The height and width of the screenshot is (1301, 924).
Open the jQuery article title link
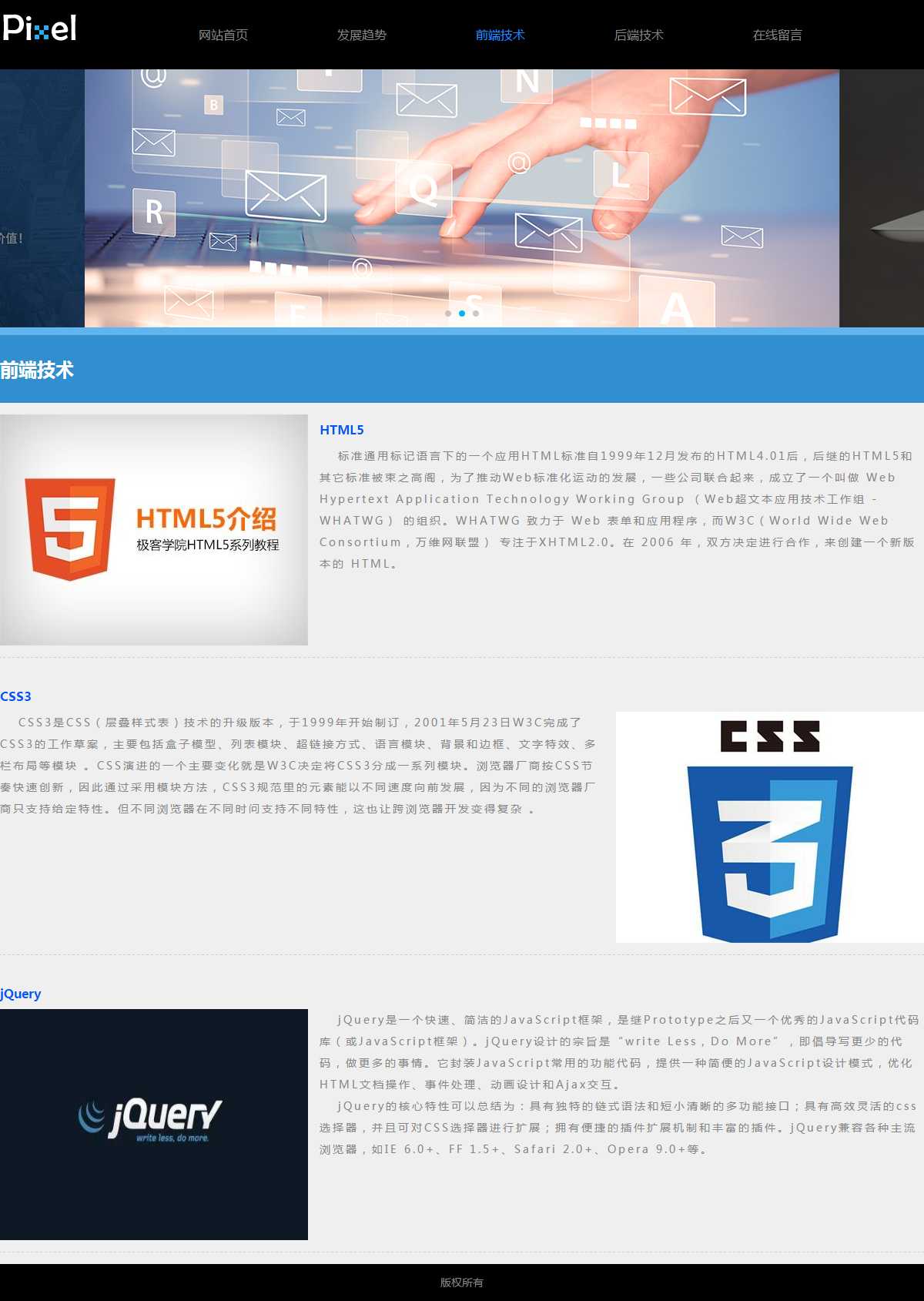pos(21,994)
